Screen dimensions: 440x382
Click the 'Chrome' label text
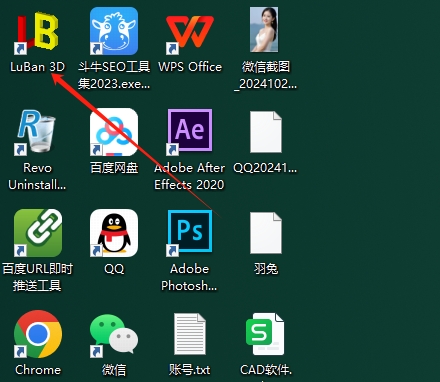point(38,370)
